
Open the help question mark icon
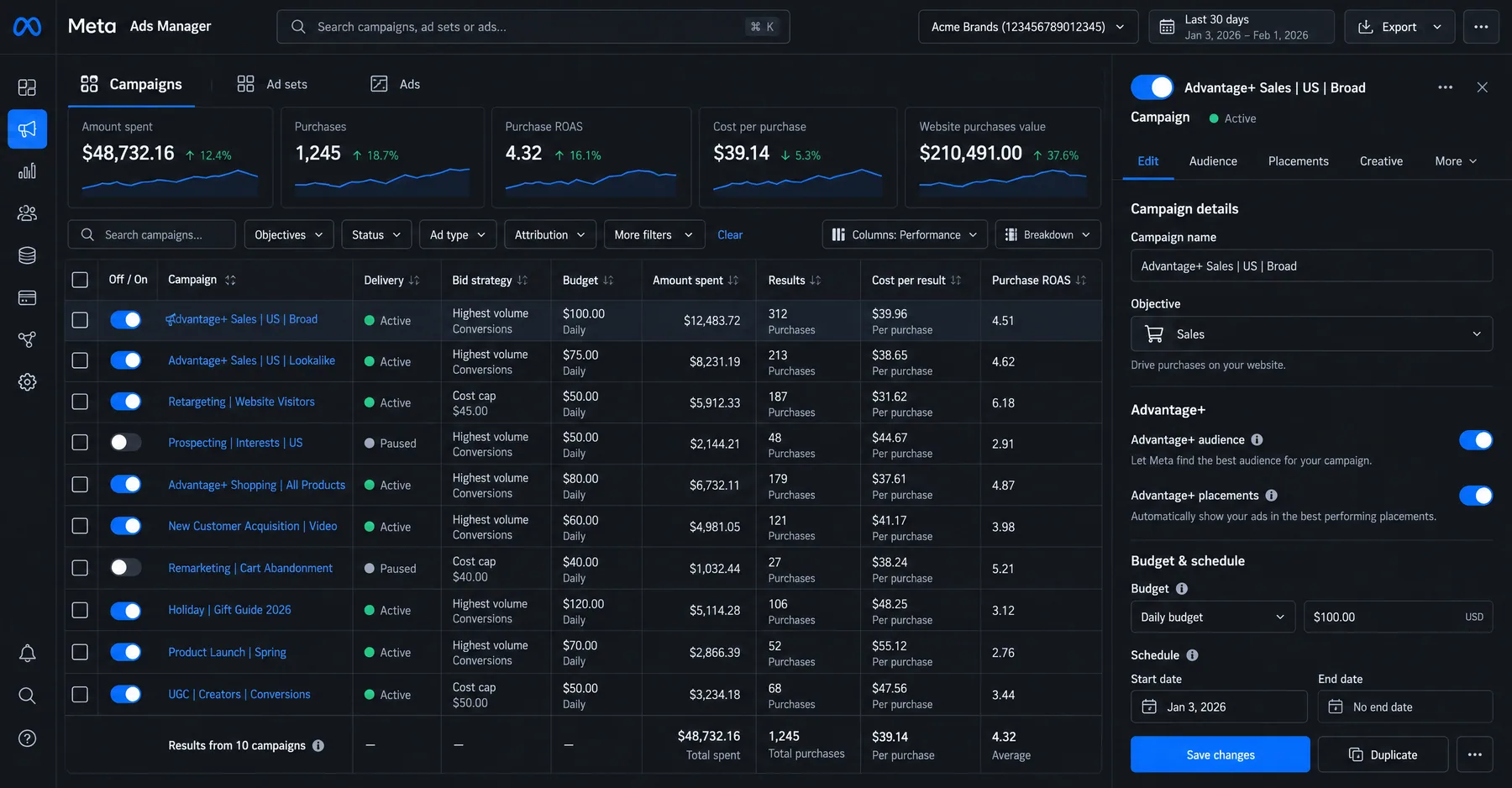point(27,738)
